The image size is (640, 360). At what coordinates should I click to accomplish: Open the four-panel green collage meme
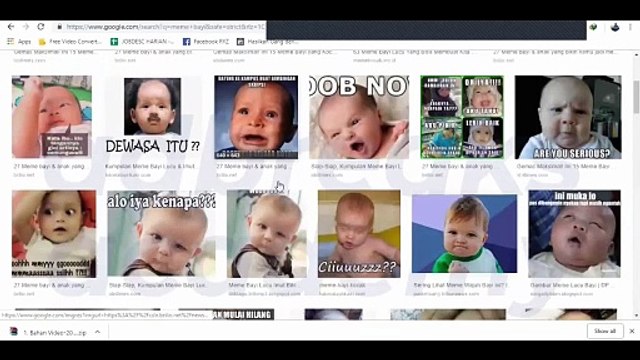(462, 117)
